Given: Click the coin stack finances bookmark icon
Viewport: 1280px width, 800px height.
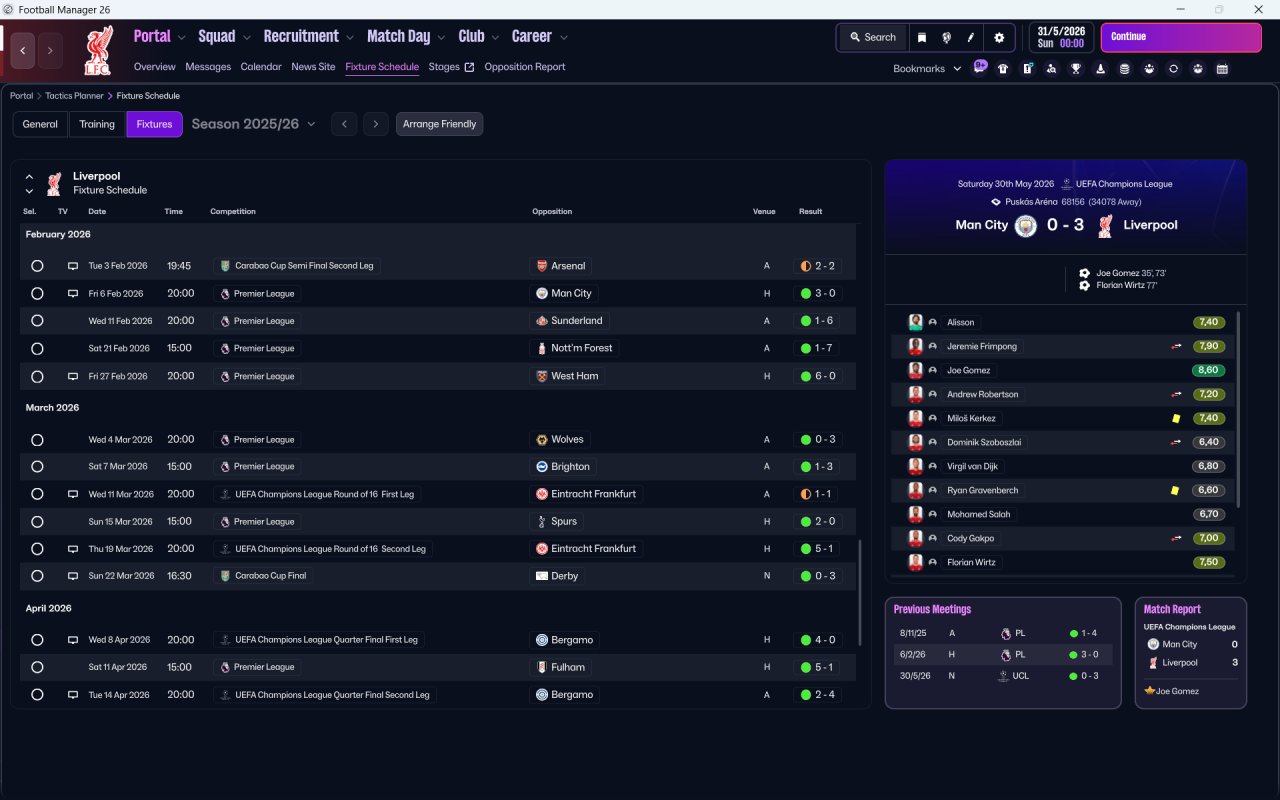Looking at the screenshot, I should 1124,69.
